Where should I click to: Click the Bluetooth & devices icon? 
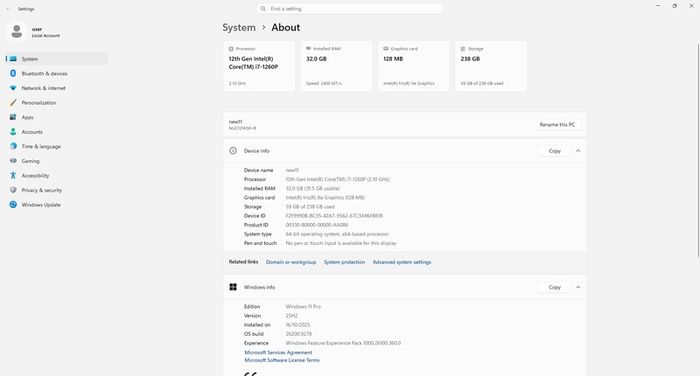(x=13, y=73)
